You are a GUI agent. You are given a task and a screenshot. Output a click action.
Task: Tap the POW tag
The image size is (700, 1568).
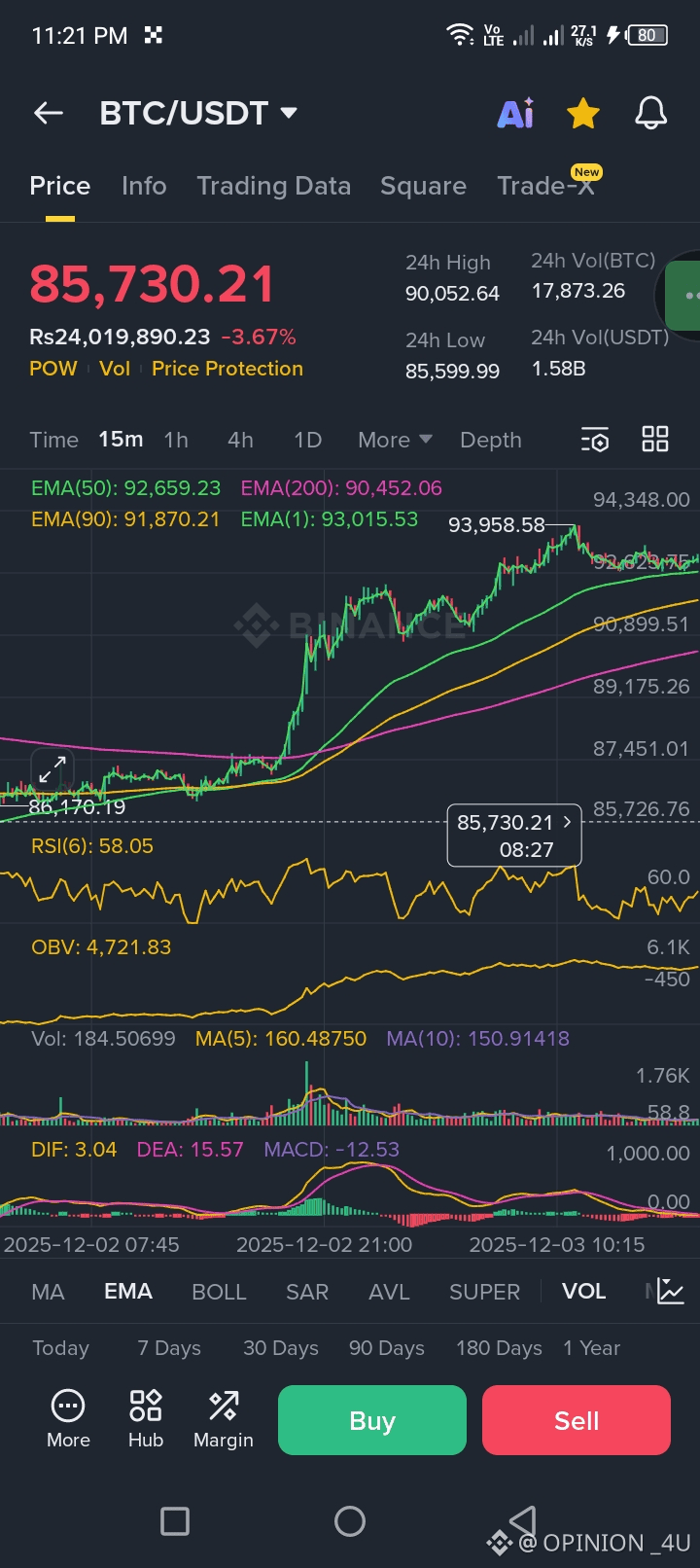click(x=53, y=369)
